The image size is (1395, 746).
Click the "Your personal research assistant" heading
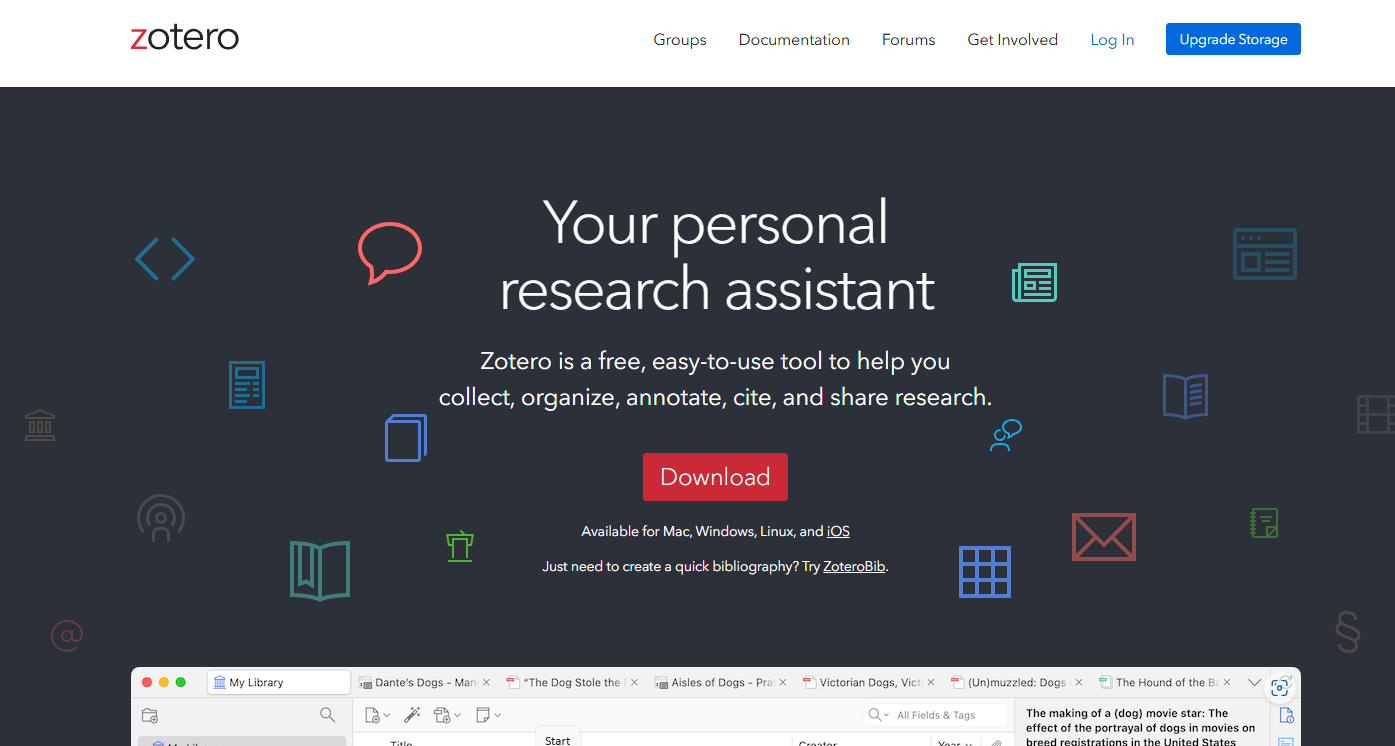(717, 255)
